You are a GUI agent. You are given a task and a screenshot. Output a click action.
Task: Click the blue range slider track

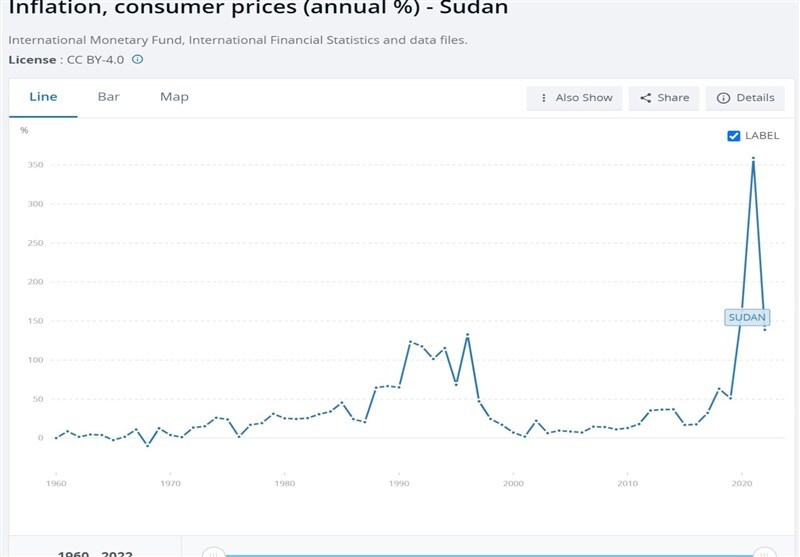[x=488, y=553]
